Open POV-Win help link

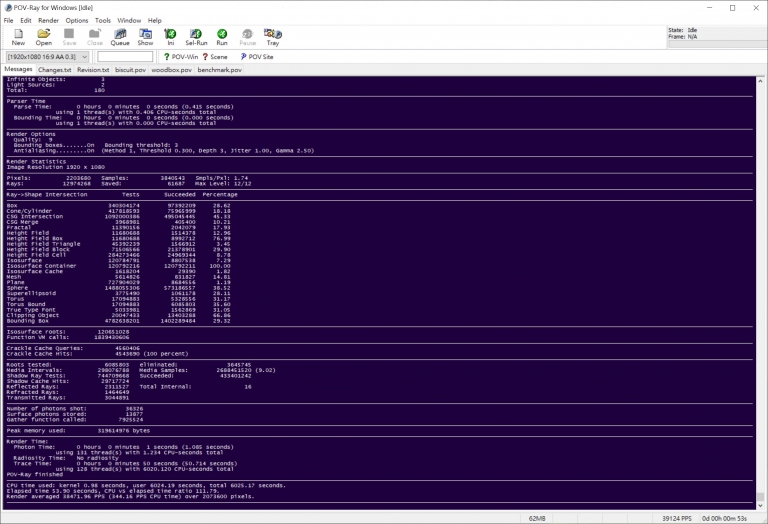181,57
